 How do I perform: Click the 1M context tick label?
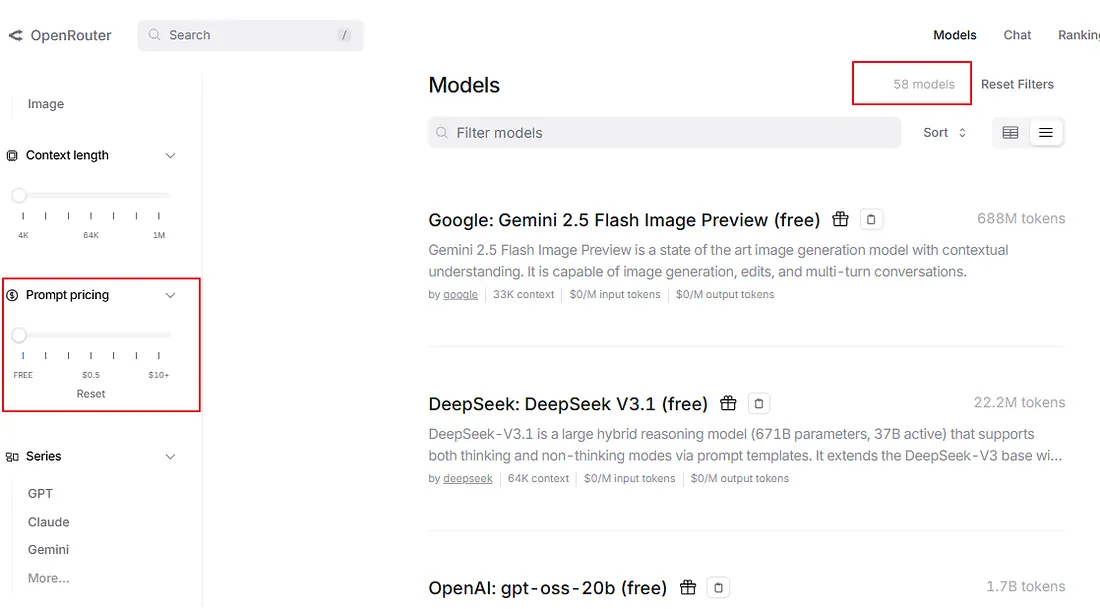pos(159,235)
